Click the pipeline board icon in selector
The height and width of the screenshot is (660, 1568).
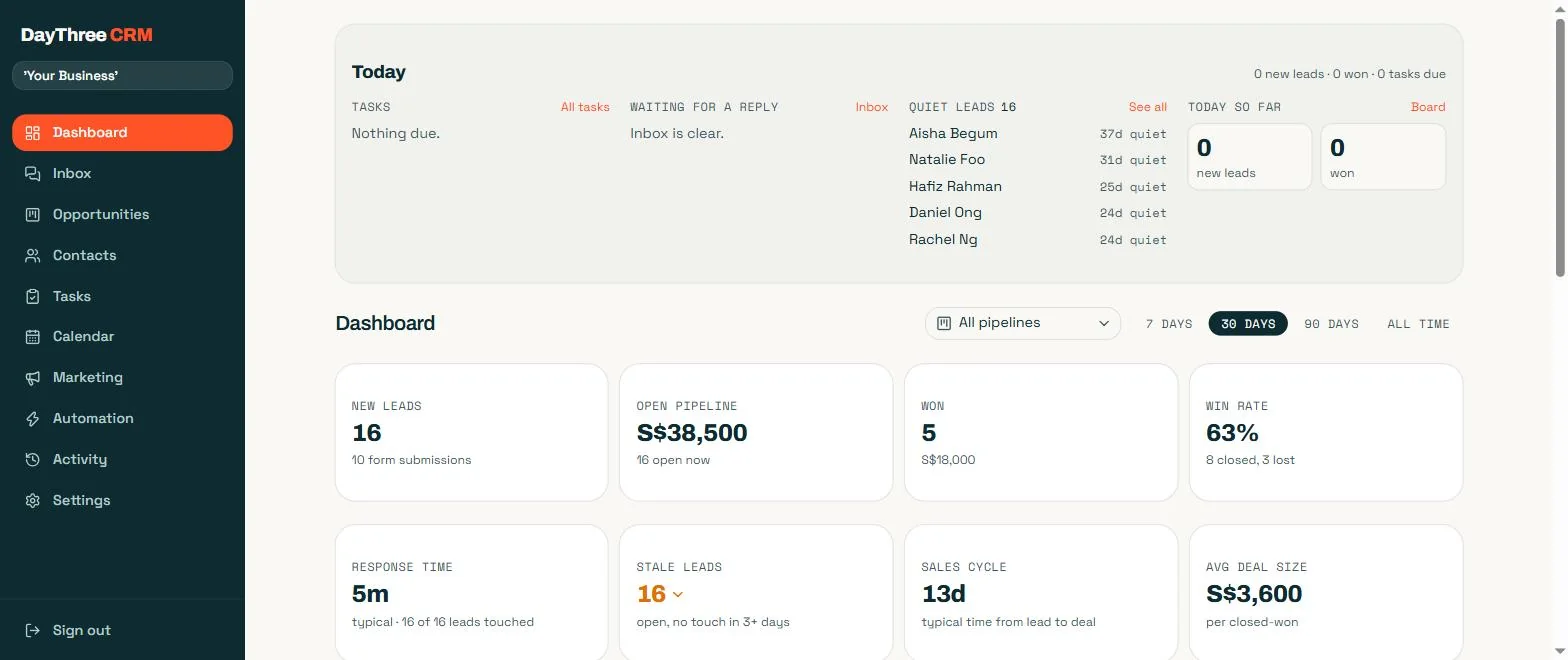point(944,323)
